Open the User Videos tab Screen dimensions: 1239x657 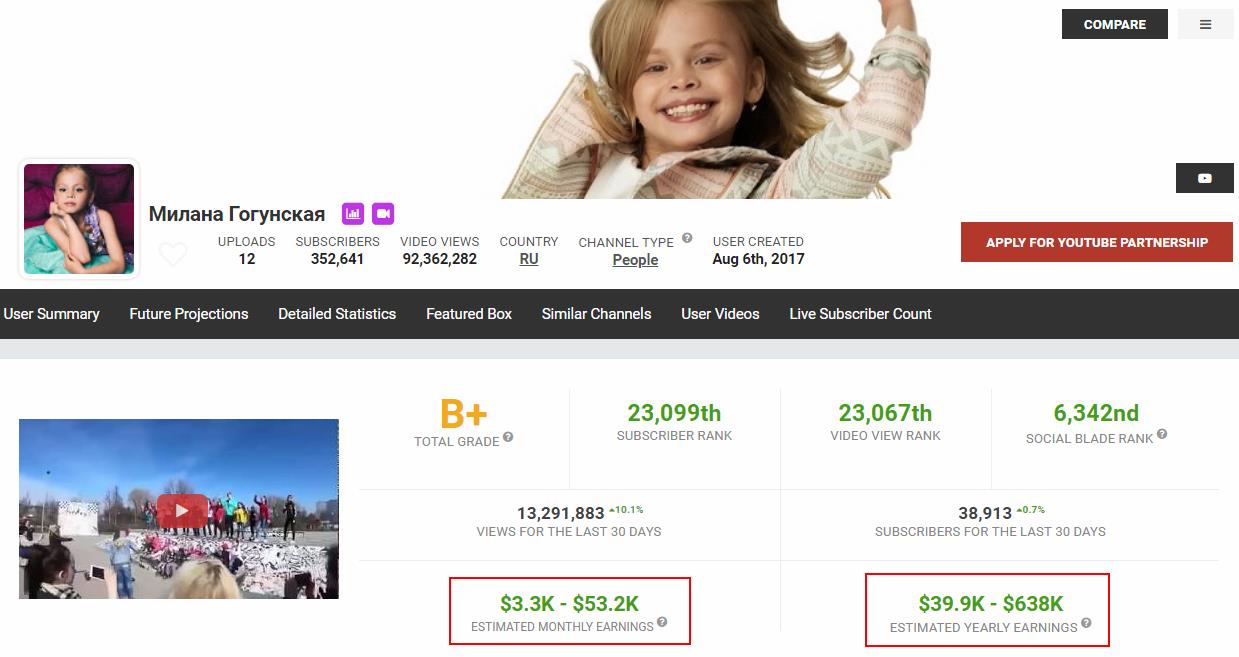(720, 314)
